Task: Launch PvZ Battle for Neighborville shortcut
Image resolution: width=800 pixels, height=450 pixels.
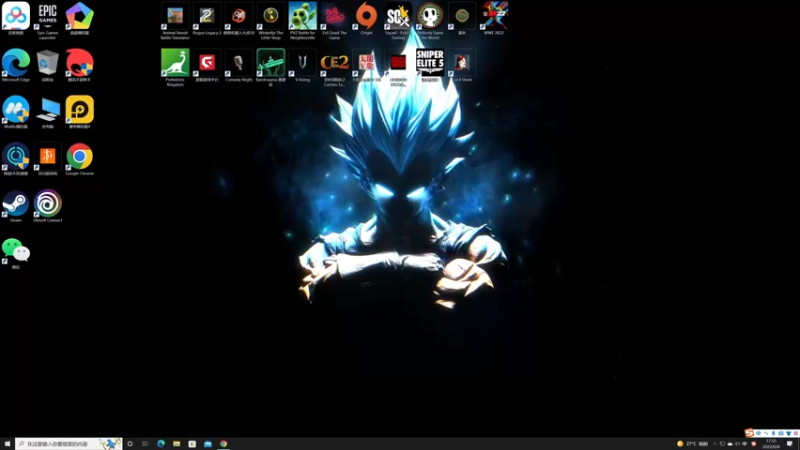Action: click(303, 20)
